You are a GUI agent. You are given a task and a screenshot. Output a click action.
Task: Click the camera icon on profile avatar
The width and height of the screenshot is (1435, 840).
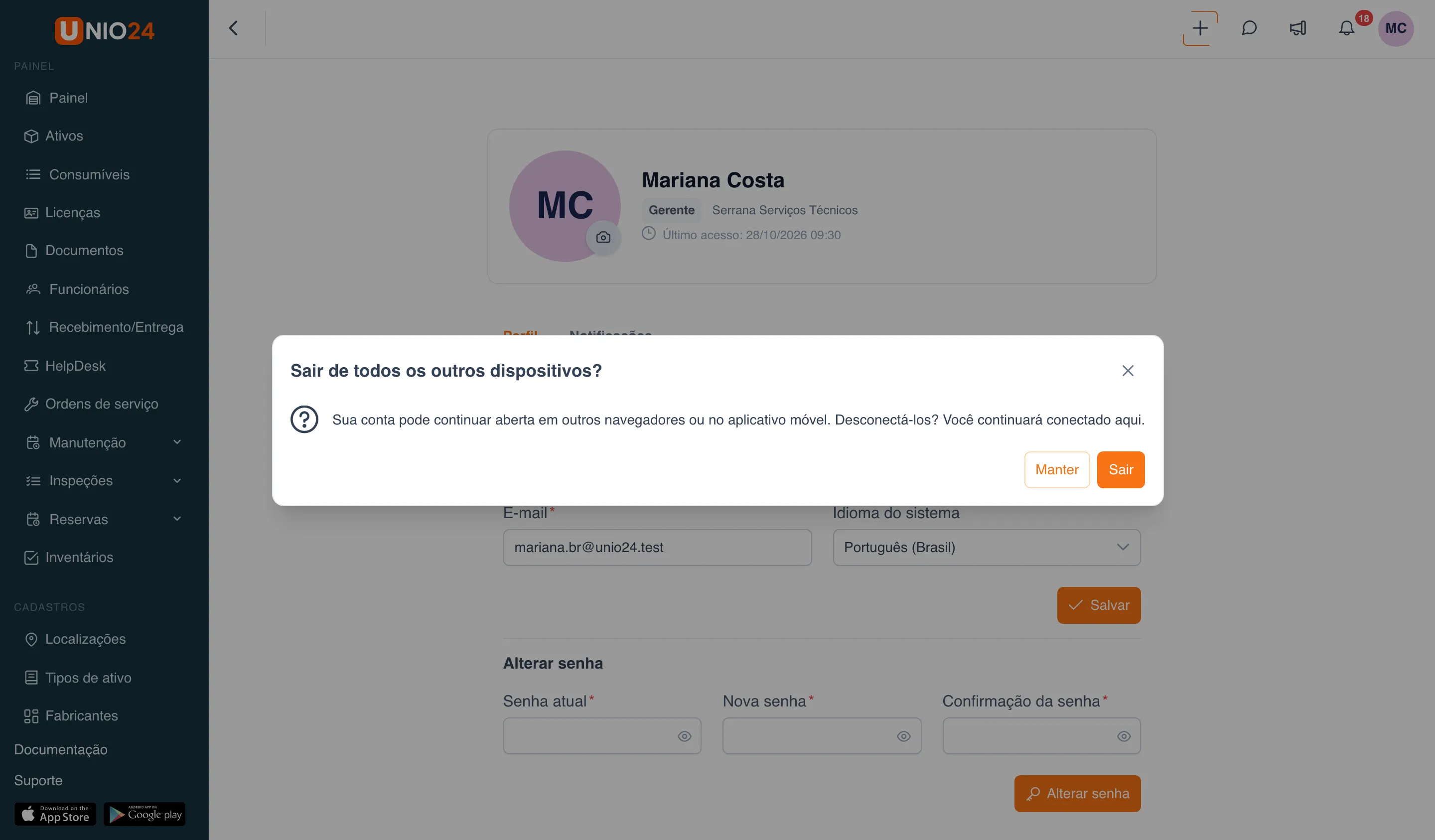pyautogui.click(x=603, y=238)
